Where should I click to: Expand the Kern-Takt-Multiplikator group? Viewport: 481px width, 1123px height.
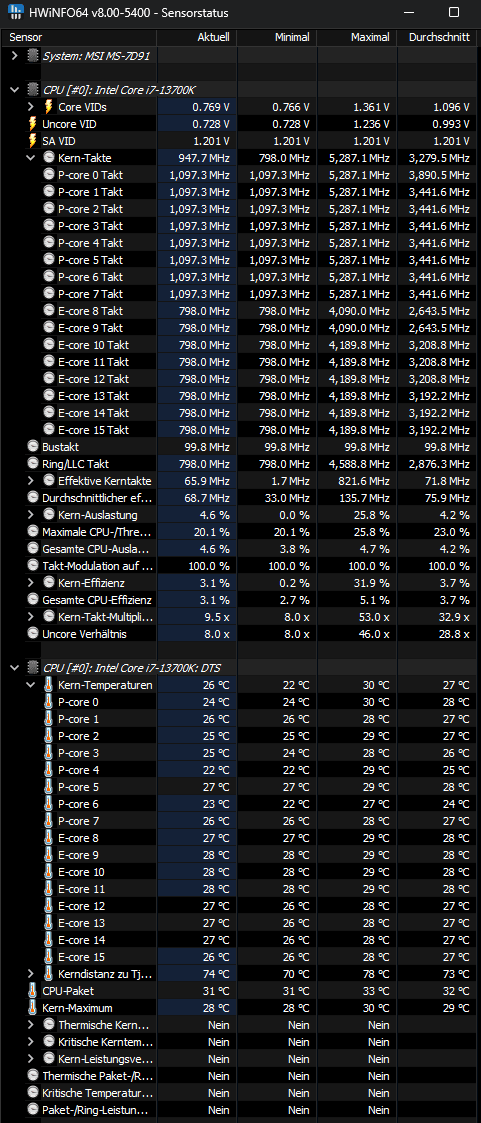coord(31,617)
